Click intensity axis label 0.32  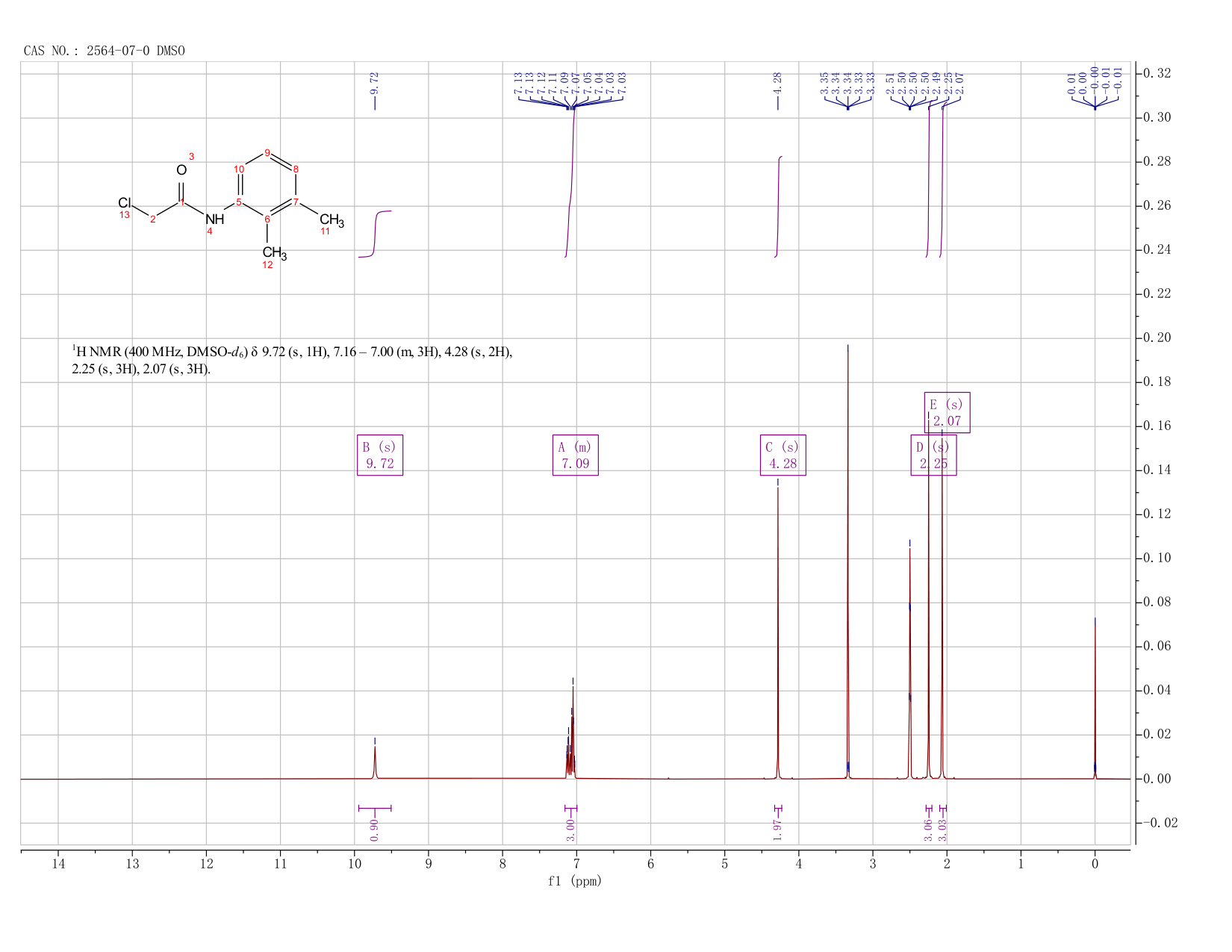pyautogui.click(x=1156, y=74)
